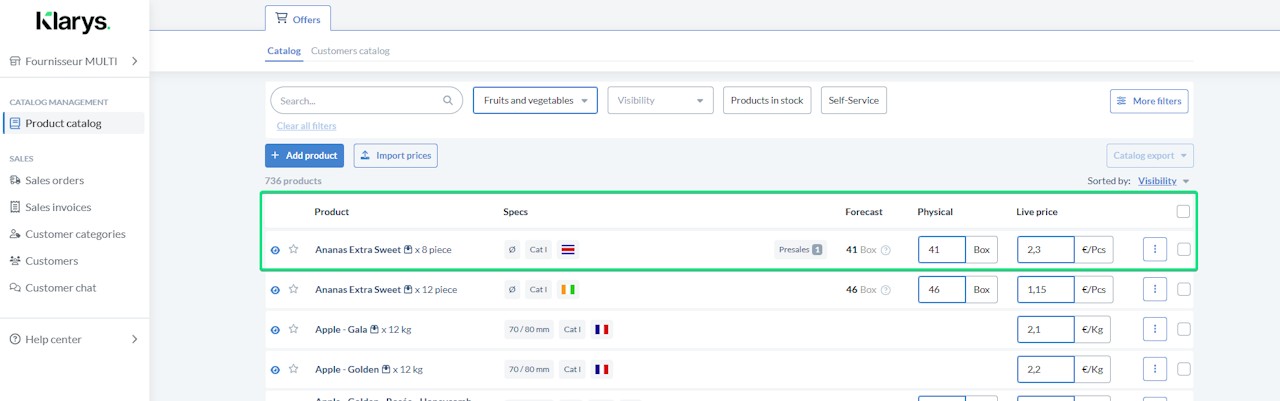Open the Fruits and vegetables dropdown
Image resolution: width=1280 pixels, height=401 pixels.
pyautogui.click(x=535, y=100)
